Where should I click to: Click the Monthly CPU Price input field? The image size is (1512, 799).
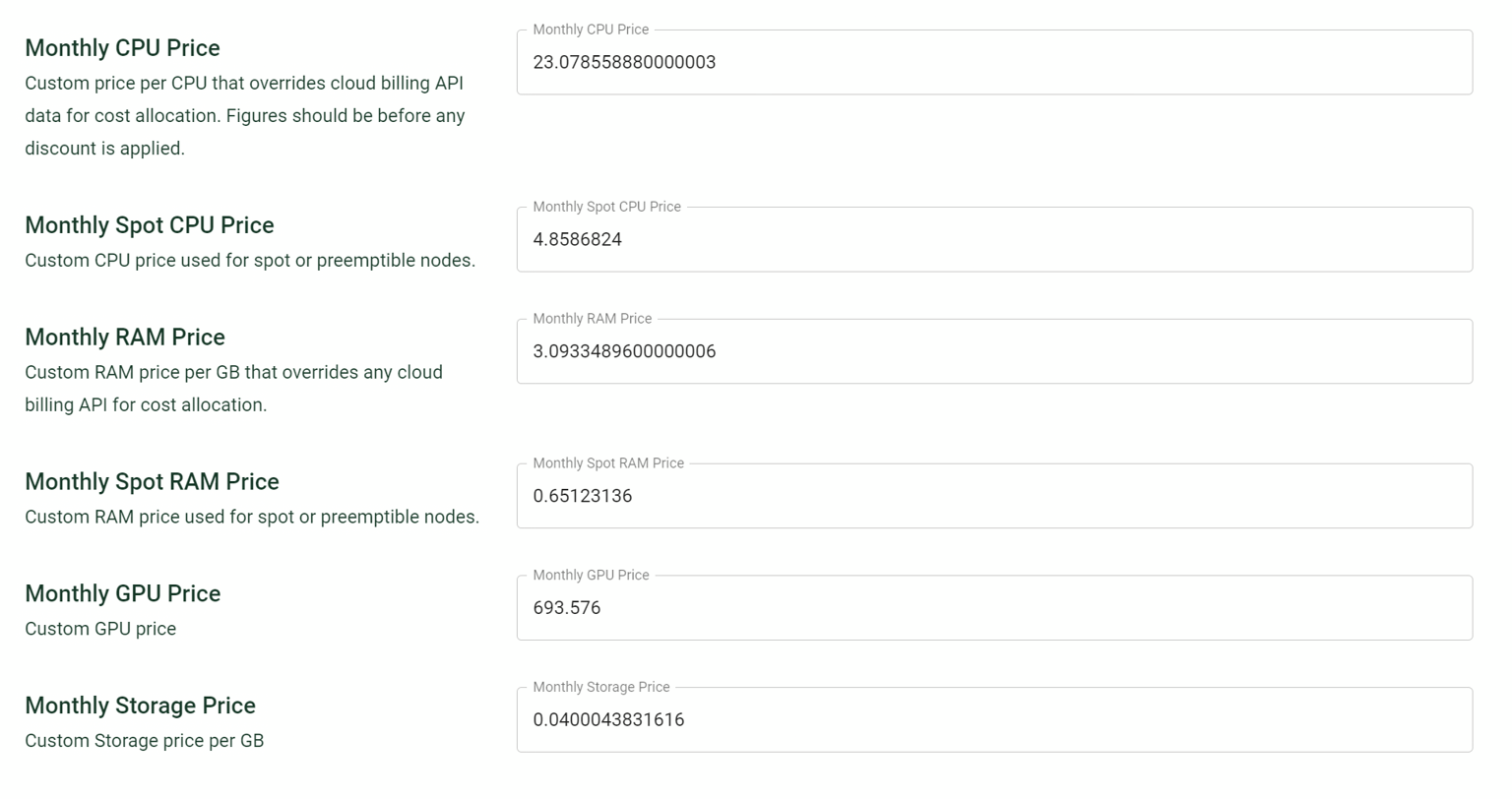[994, 62]
